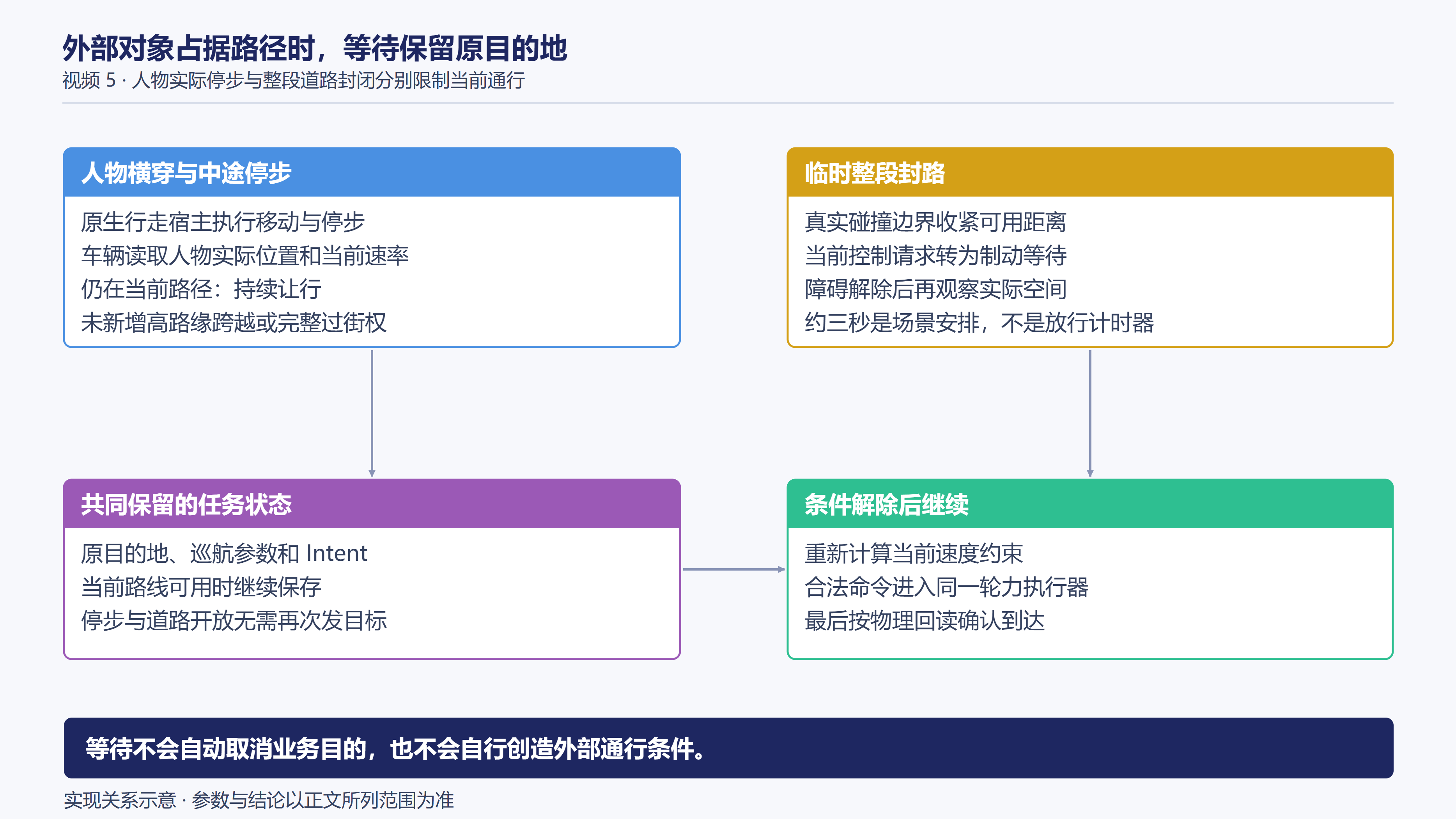Image resolution: width=1456 pixels, height=819 pixels.
Task: Click the line 约三秒是场景安排，不是放行计时器
Action: (979, 323)
